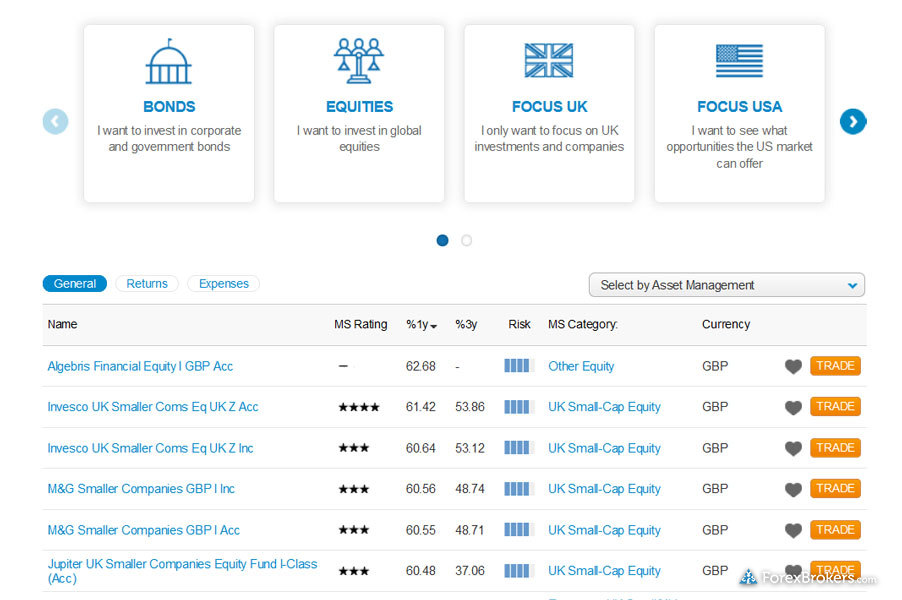Viewport: 902px width, 600px height.
Task: Click the 60.64 one-year return value
Action: [x=421, y=448]
